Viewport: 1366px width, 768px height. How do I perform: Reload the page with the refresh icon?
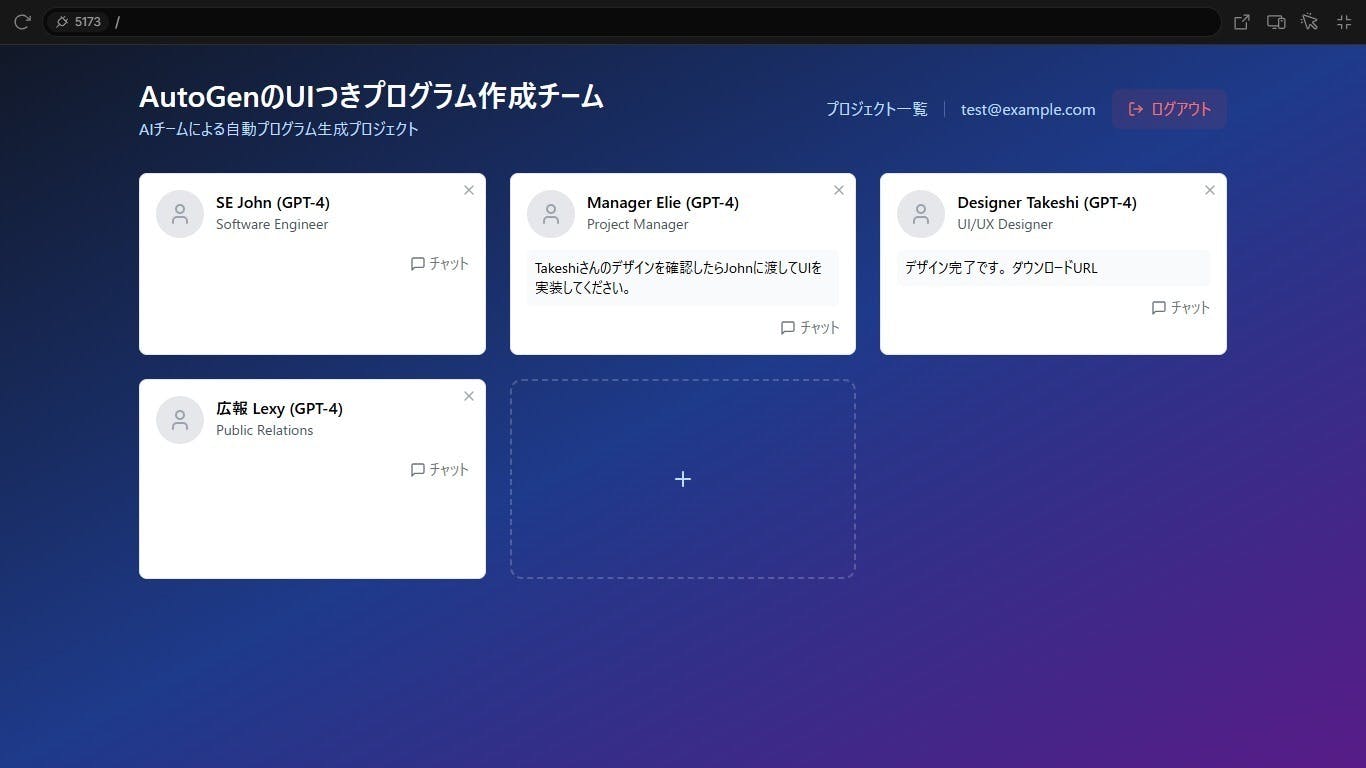[22, 21]
